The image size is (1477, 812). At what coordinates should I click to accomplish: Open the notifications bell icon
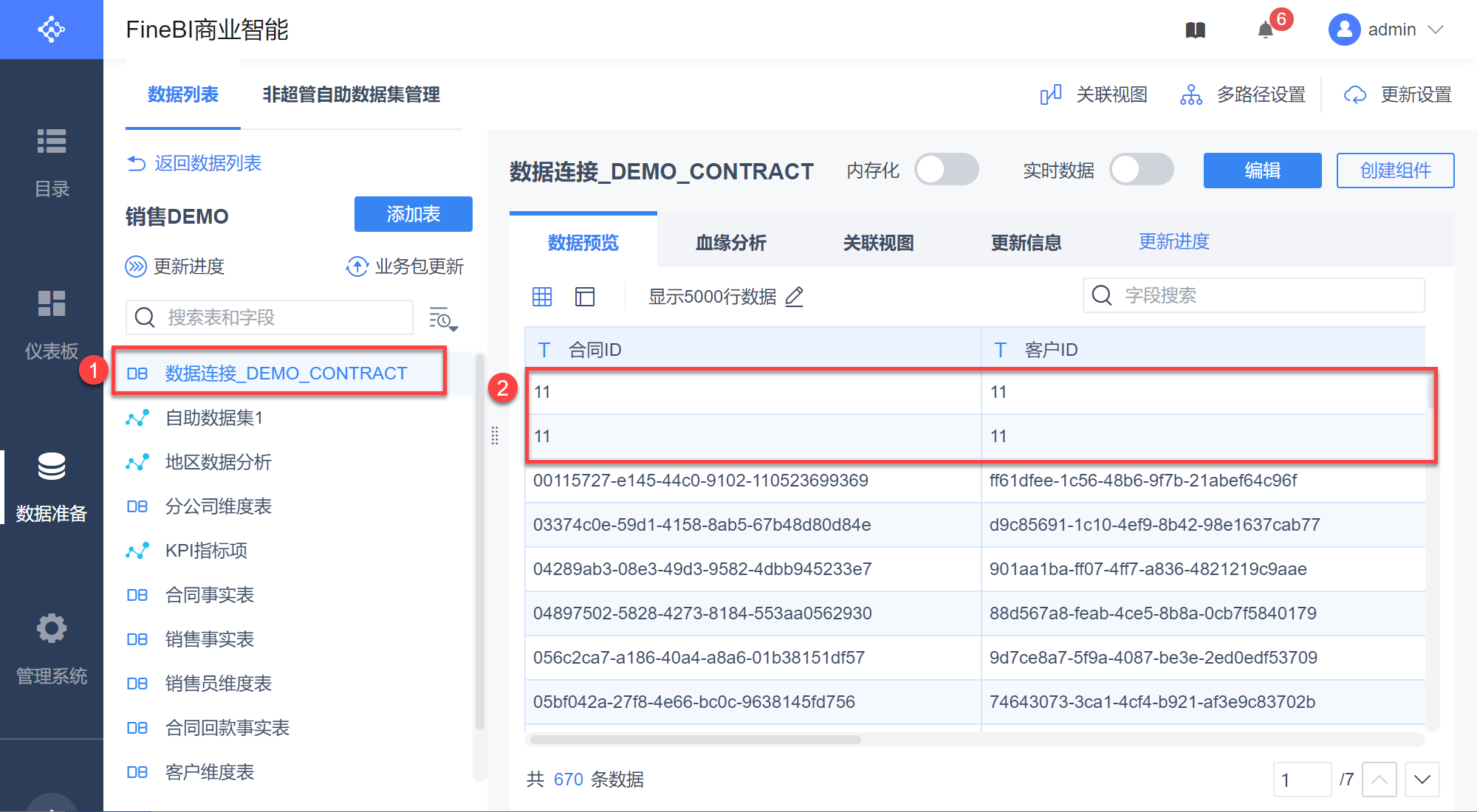1266,30
